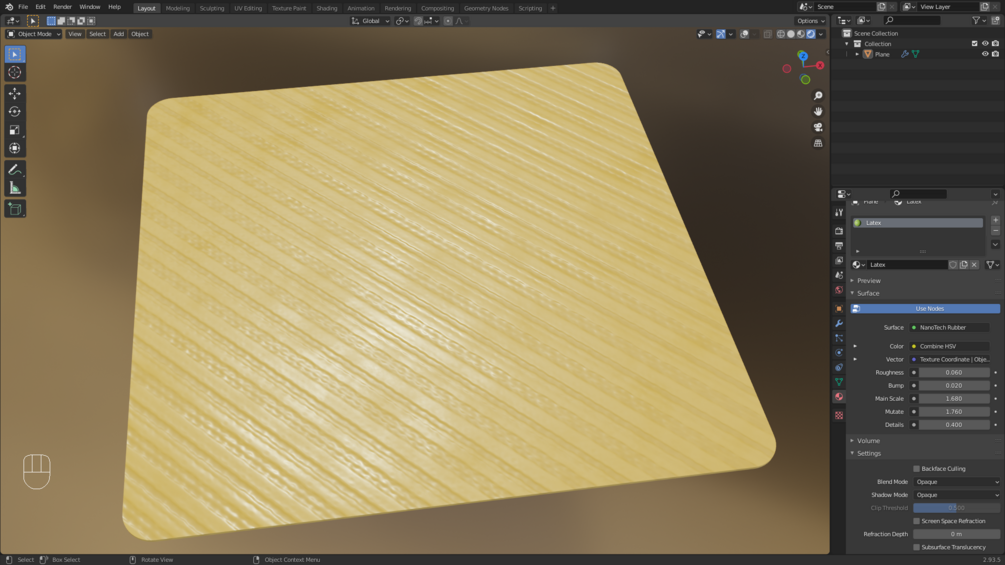The height and width of the screenshot is (565, 1005).
Task: Open the View Layer properties tab
Action: pos(838,261)
